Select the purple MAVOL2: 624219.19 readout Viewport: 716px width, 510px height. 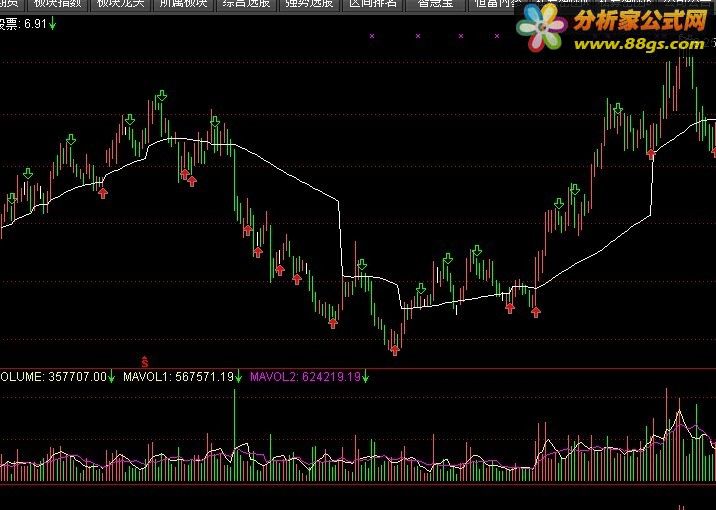click(305, 377)
